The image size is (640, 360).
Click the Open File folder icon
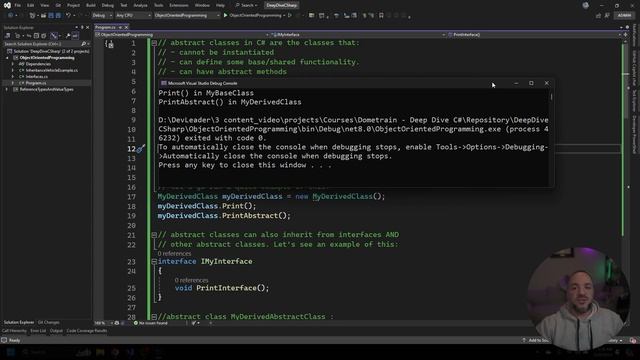(43, 16)
